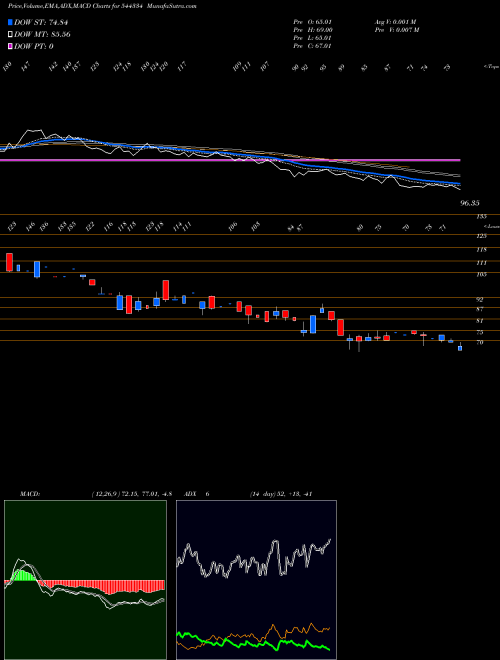Click the Pre C: 67.01 value
The image size is (500, 660).
click(313, 46)
